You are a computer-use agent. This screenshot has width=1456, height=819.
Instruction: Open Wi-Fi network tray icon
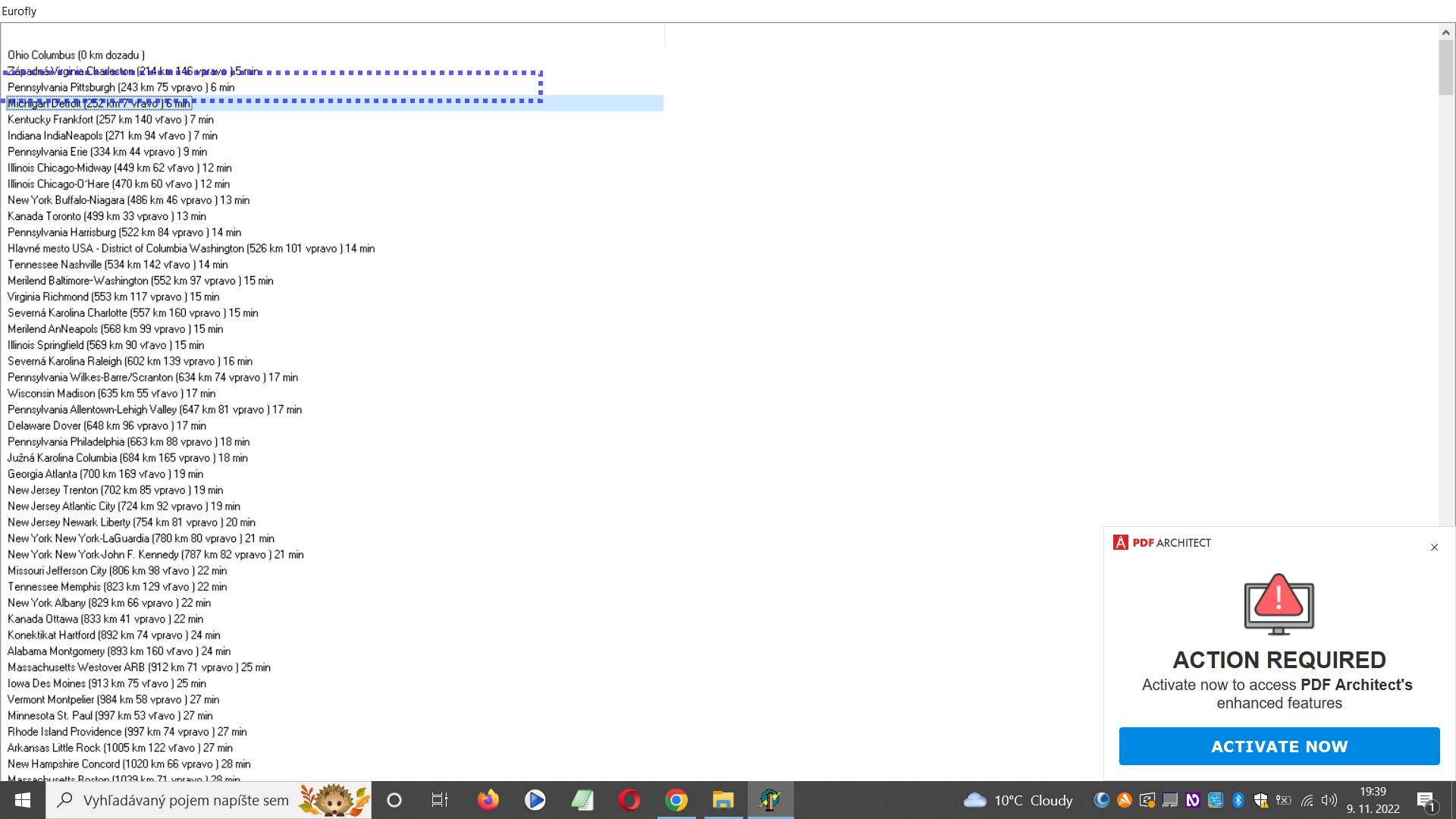click(x=1307, y=800)
